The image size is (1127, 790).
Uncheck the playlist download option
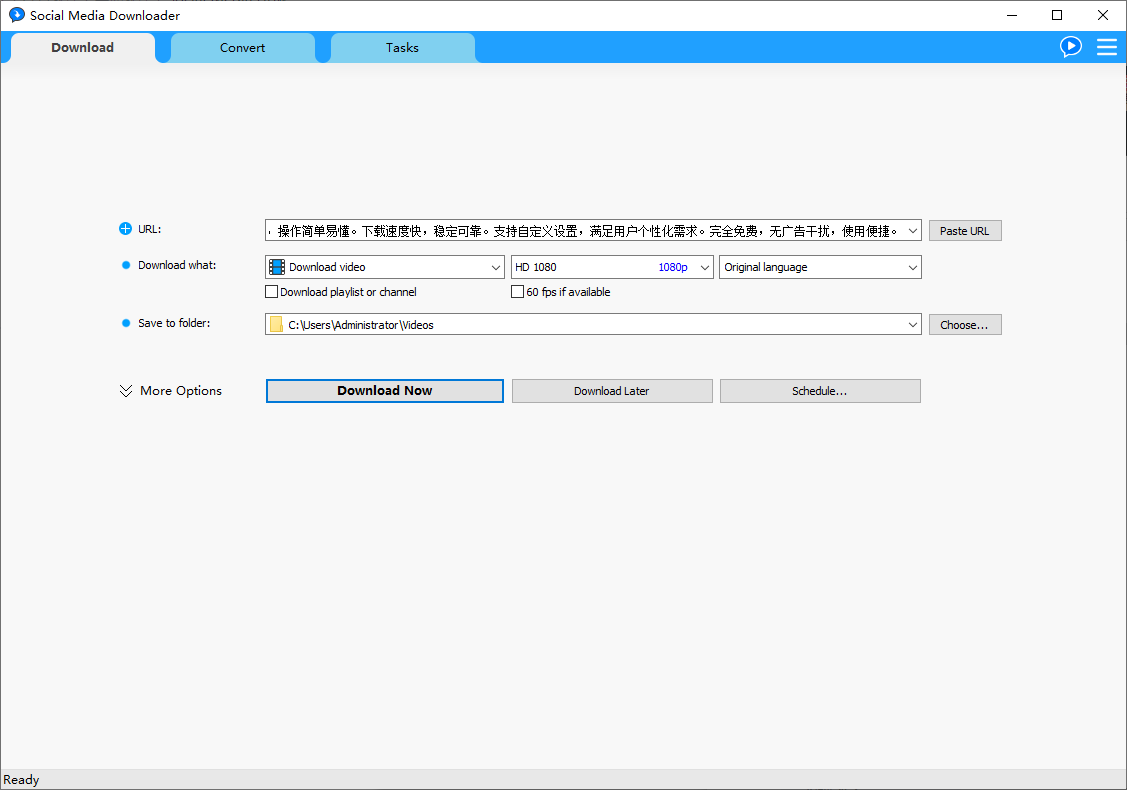pos(271,291)
